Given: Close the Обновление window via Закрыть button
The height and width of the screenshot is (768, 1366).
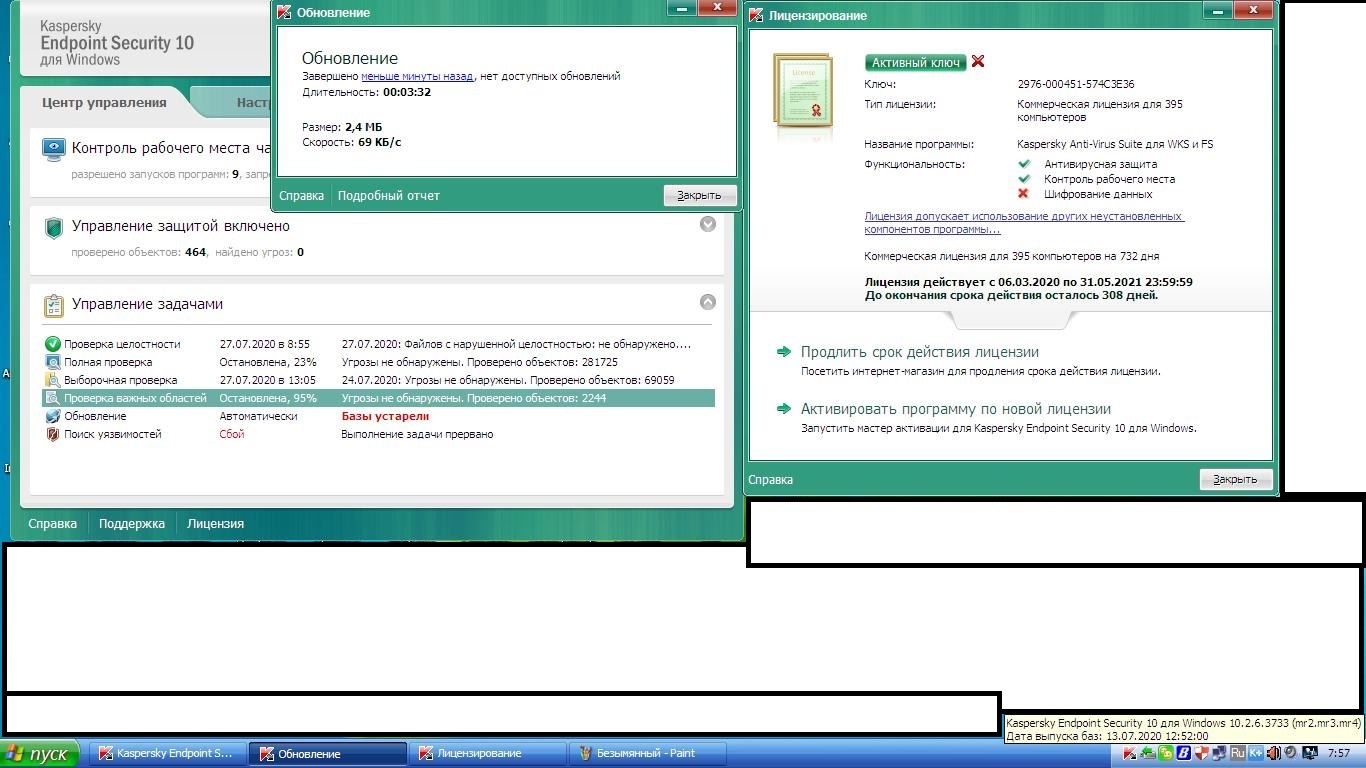Looking at the screenshot, I should [699, 195].
